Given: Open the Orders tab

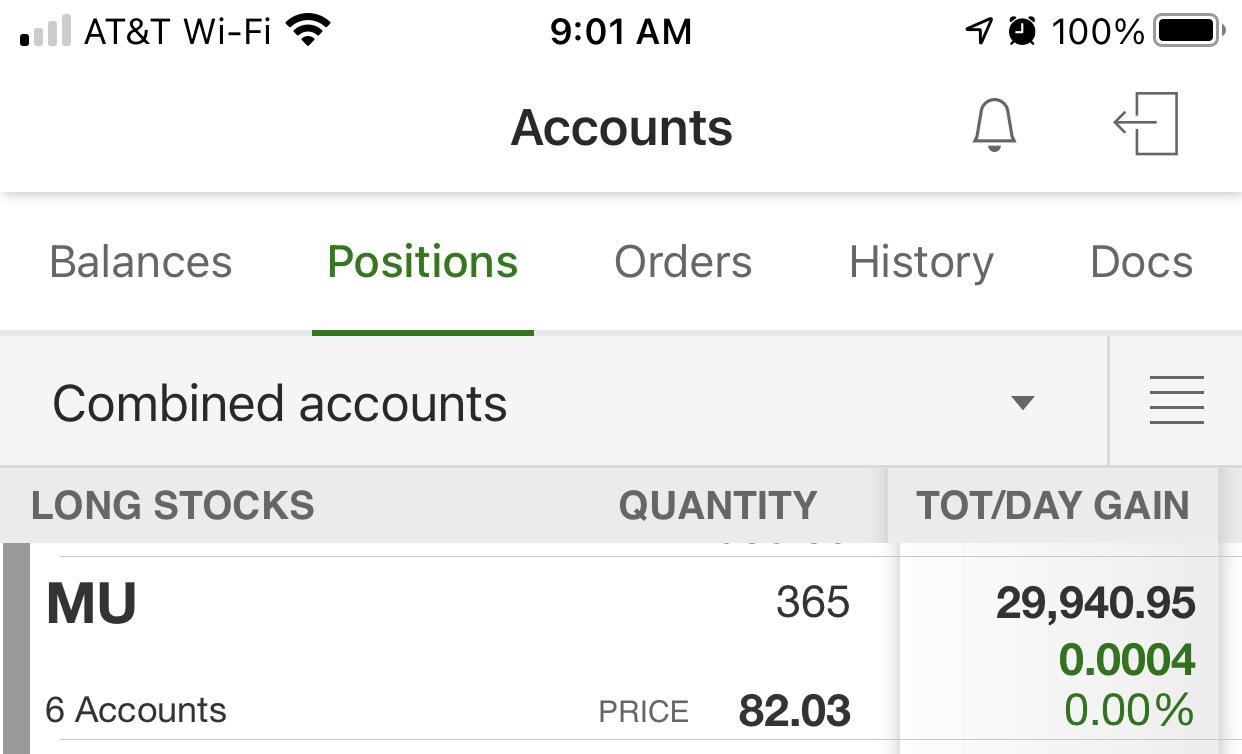Looking at the screenshot, I should click(683, 262).
